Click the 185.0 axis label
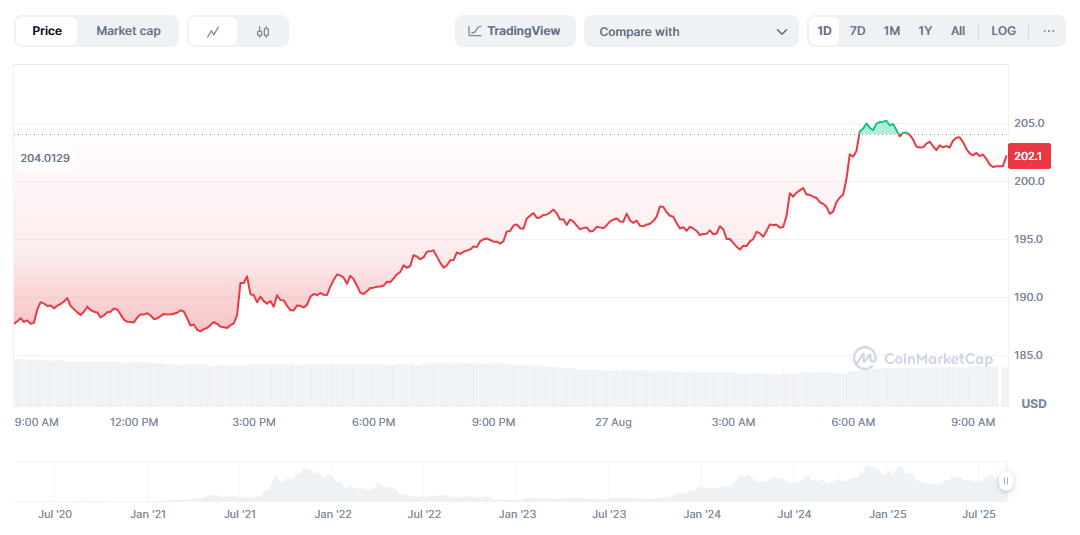This screenshot has height=535, width=1080. click(x=1029, y=355)
